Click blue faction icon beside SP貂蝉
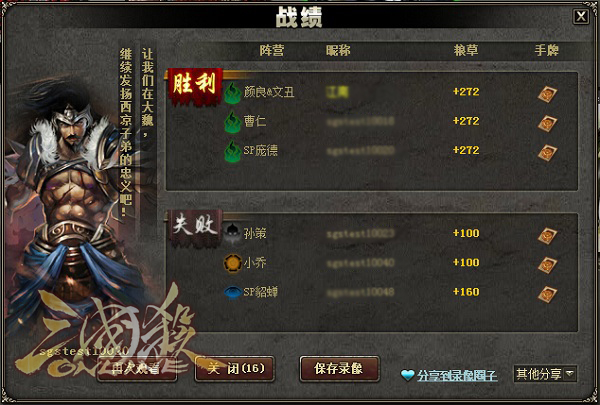The image size is (600, 405). click(233, 293)
